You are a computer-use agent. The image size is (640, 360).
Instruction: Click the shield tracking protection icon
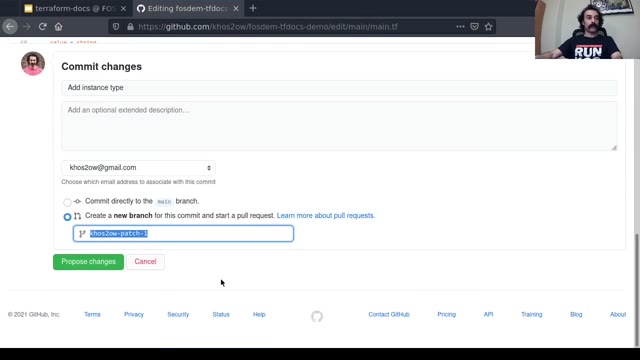point(116,27)
